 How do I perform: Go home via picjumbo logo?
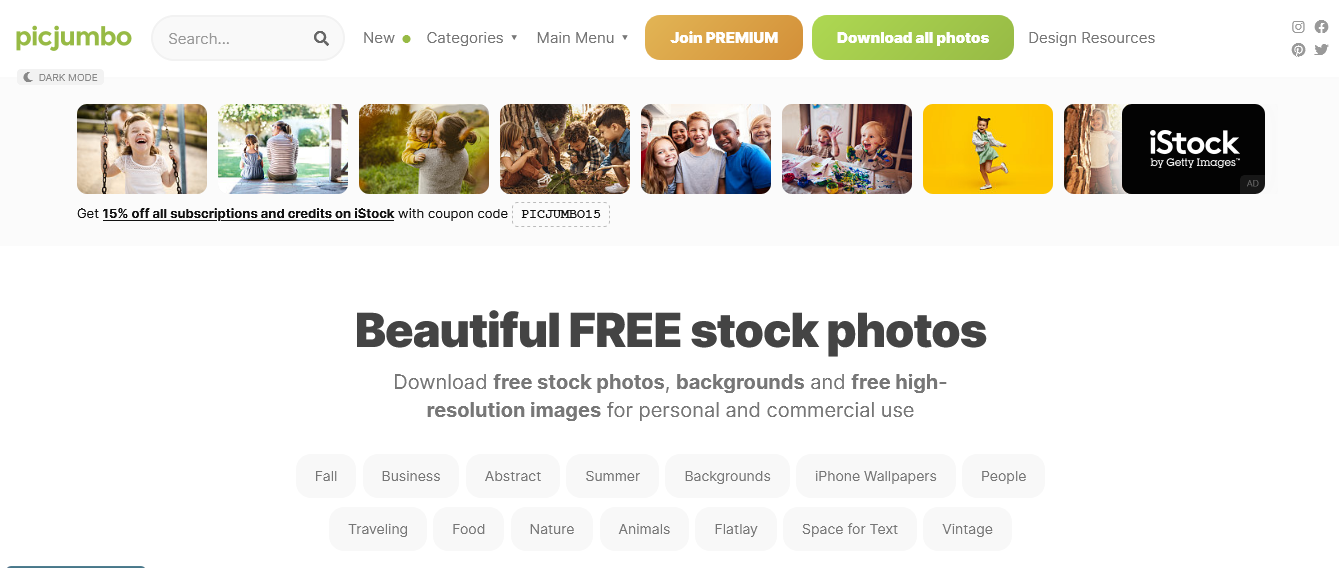coord(73,38)
